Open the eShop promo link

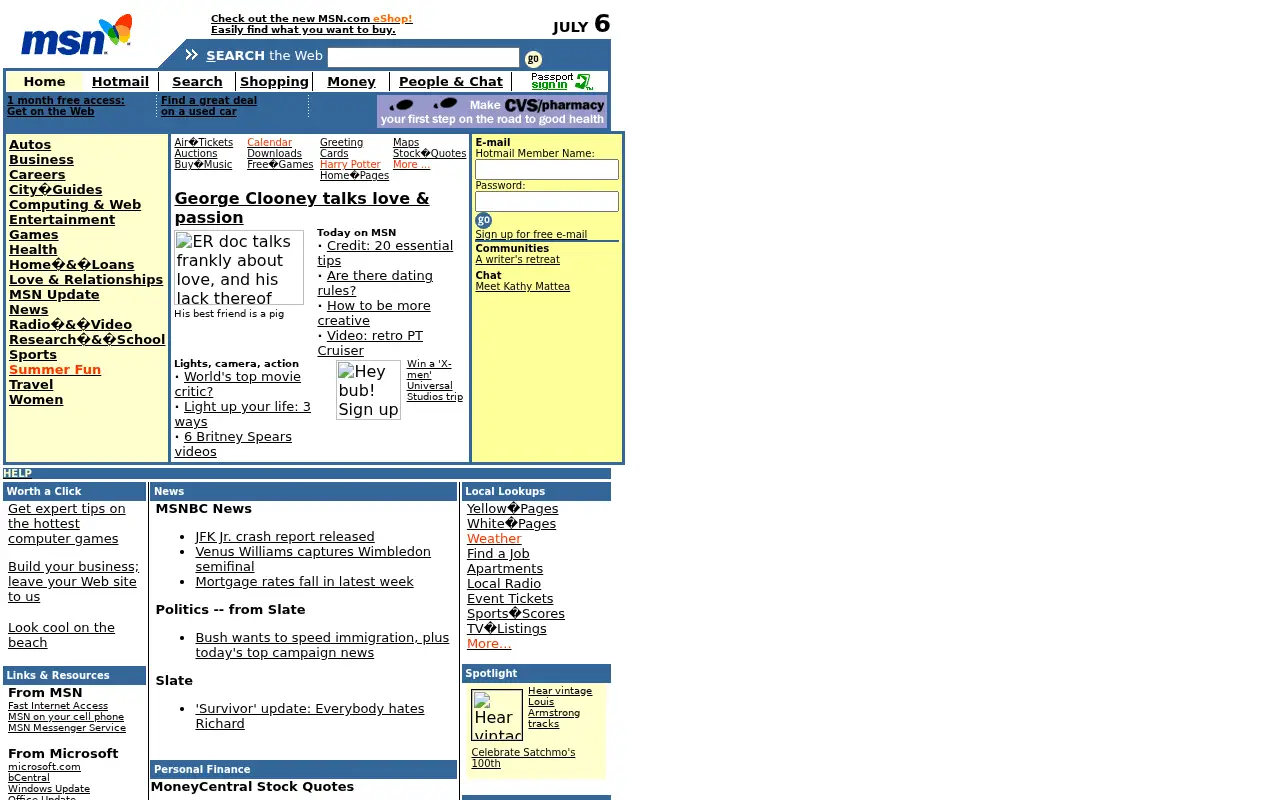coord(392,19)
